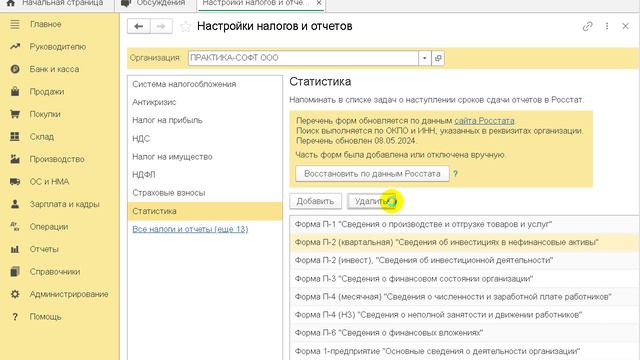Click the Склад grid icon

pos(15,136)
